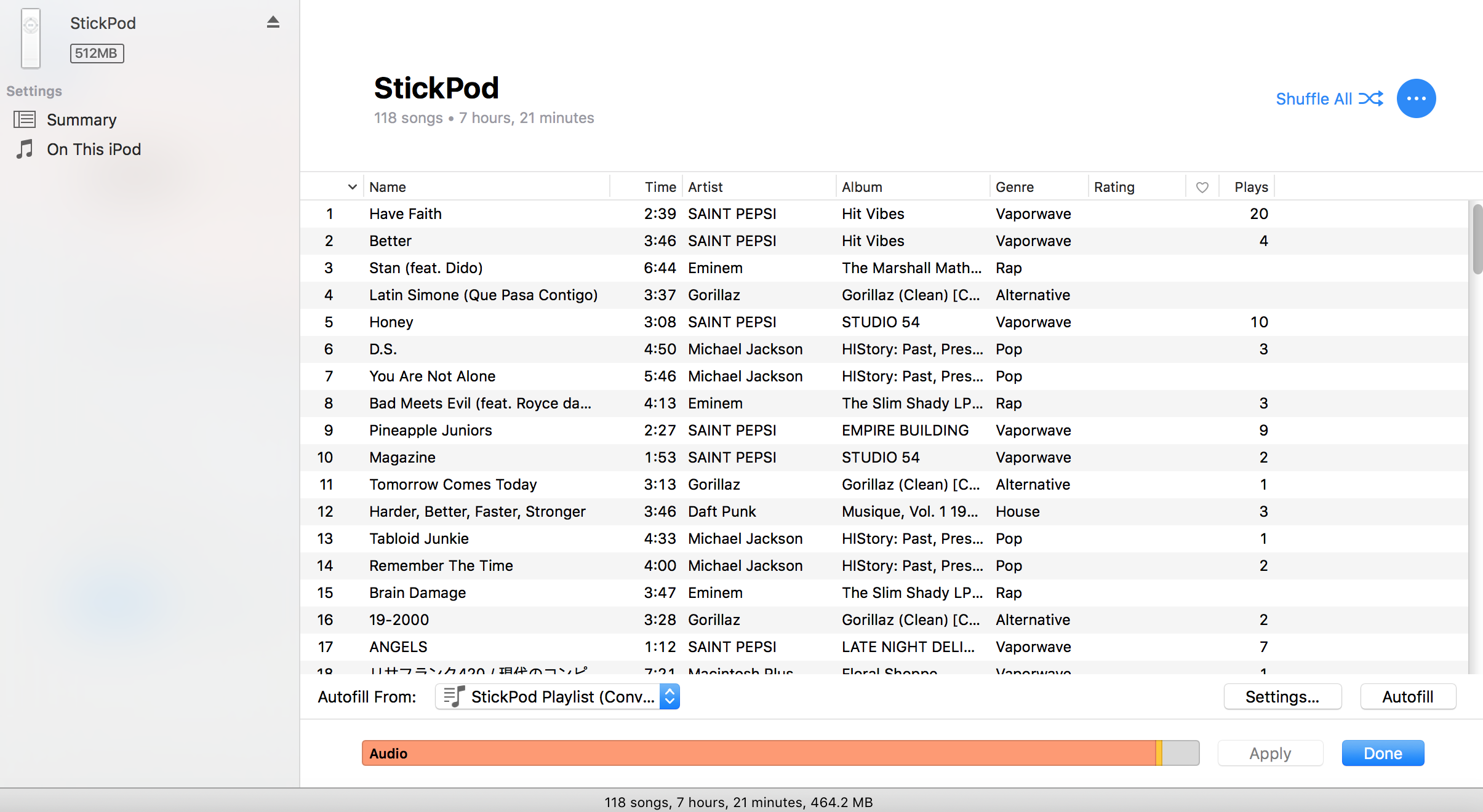Select Summary in the Settings sidebar
This screenshot has height=812, width=1483.
[82, 119]
